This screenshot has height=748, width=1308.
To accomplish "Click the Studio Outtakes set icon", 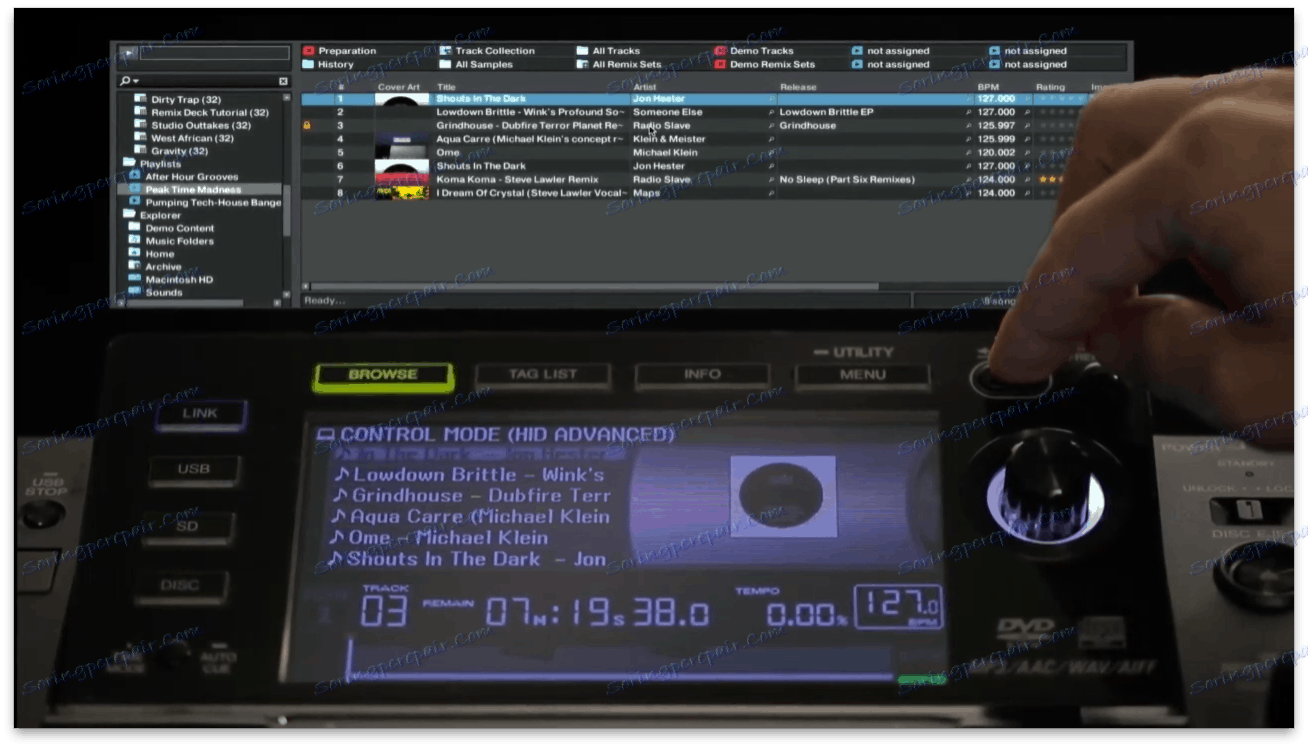I will click(141, 126).
